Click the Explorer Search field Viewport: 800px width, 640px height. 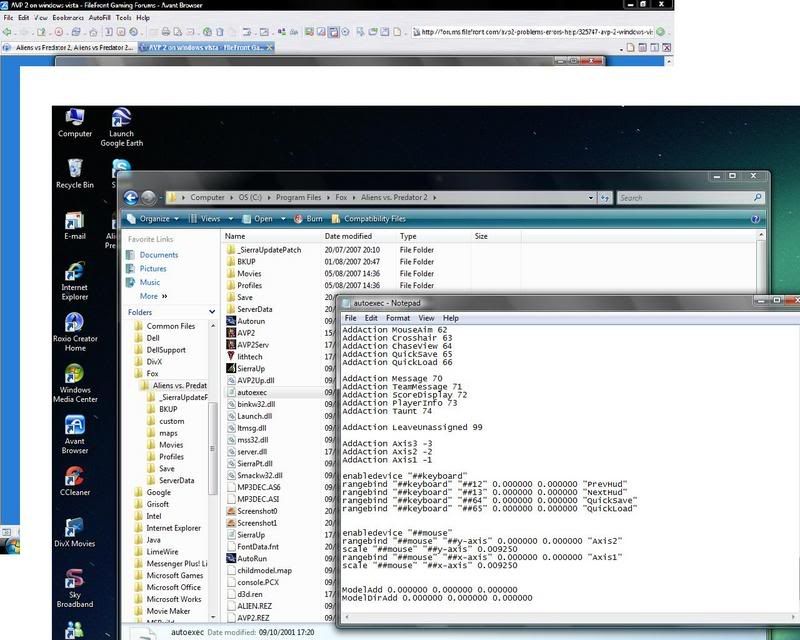691,198
